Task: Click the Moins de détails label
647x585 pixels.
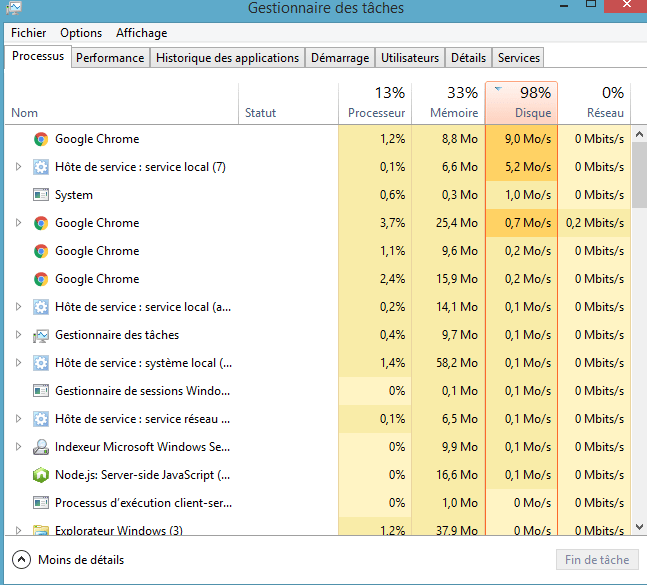Action: click(81, 560)
